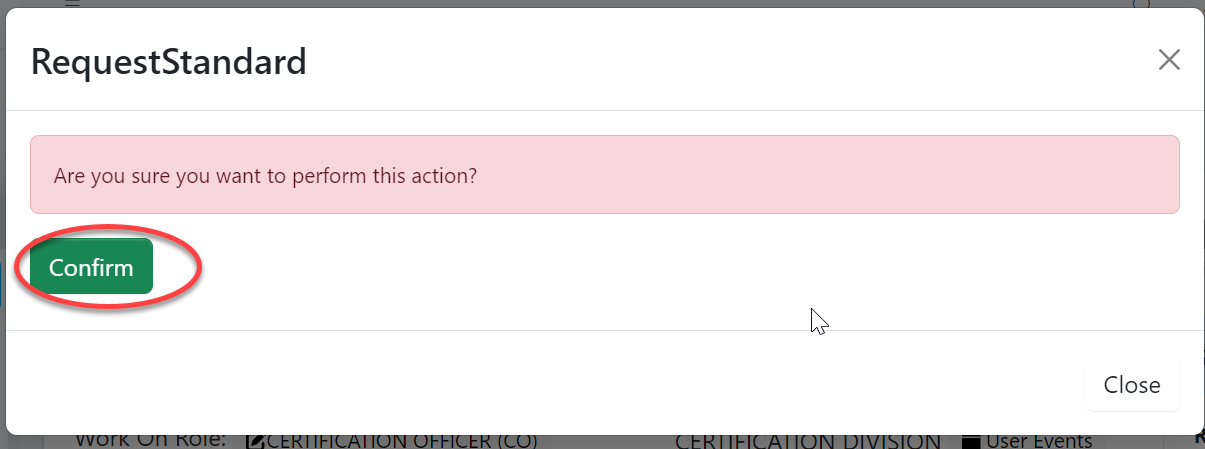Click the partially hidden circular icon at top right
This screenshot has height=449, width=1205.
click(1141, 3)
